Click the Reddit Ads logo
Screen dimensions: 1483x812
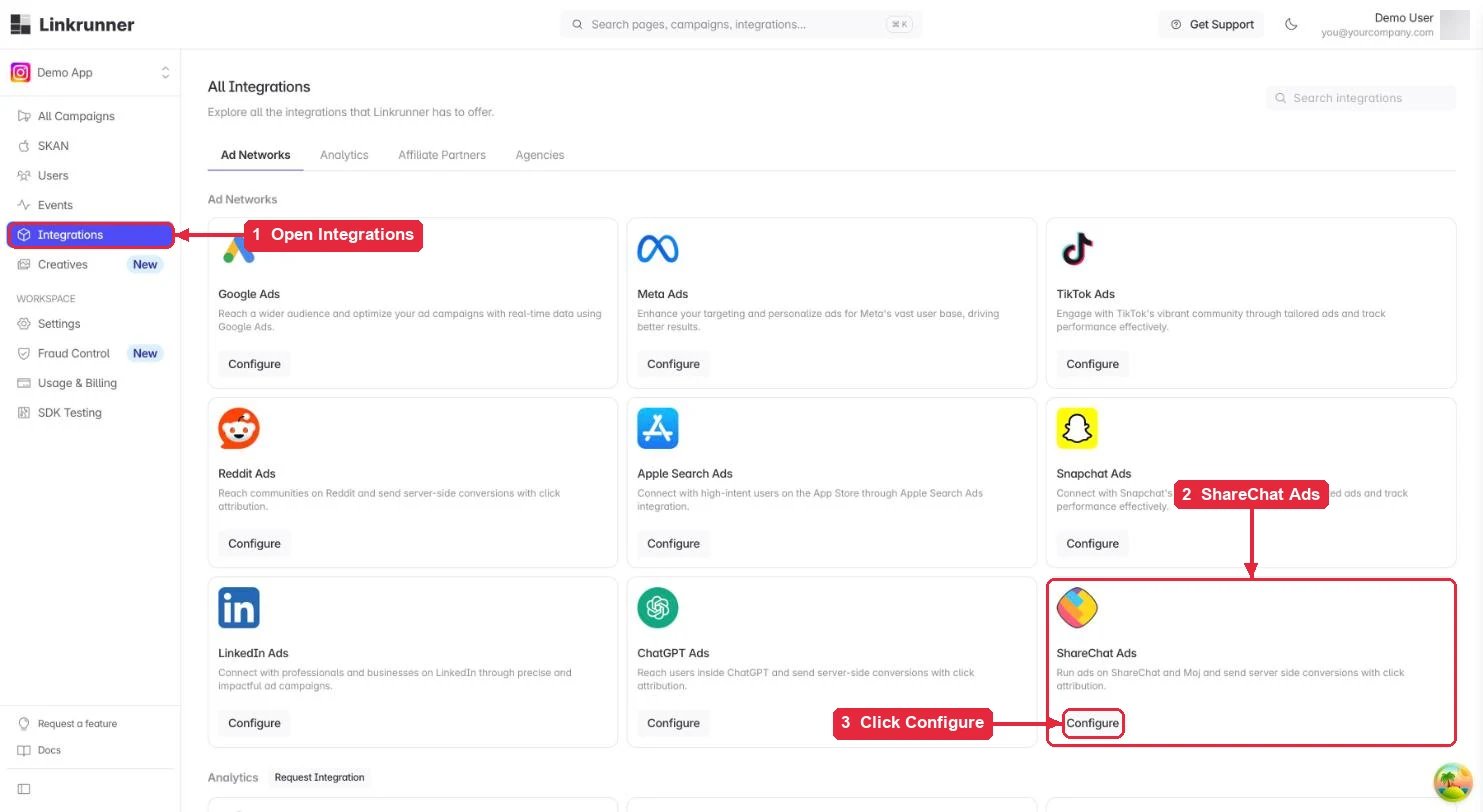pos(239,429)
